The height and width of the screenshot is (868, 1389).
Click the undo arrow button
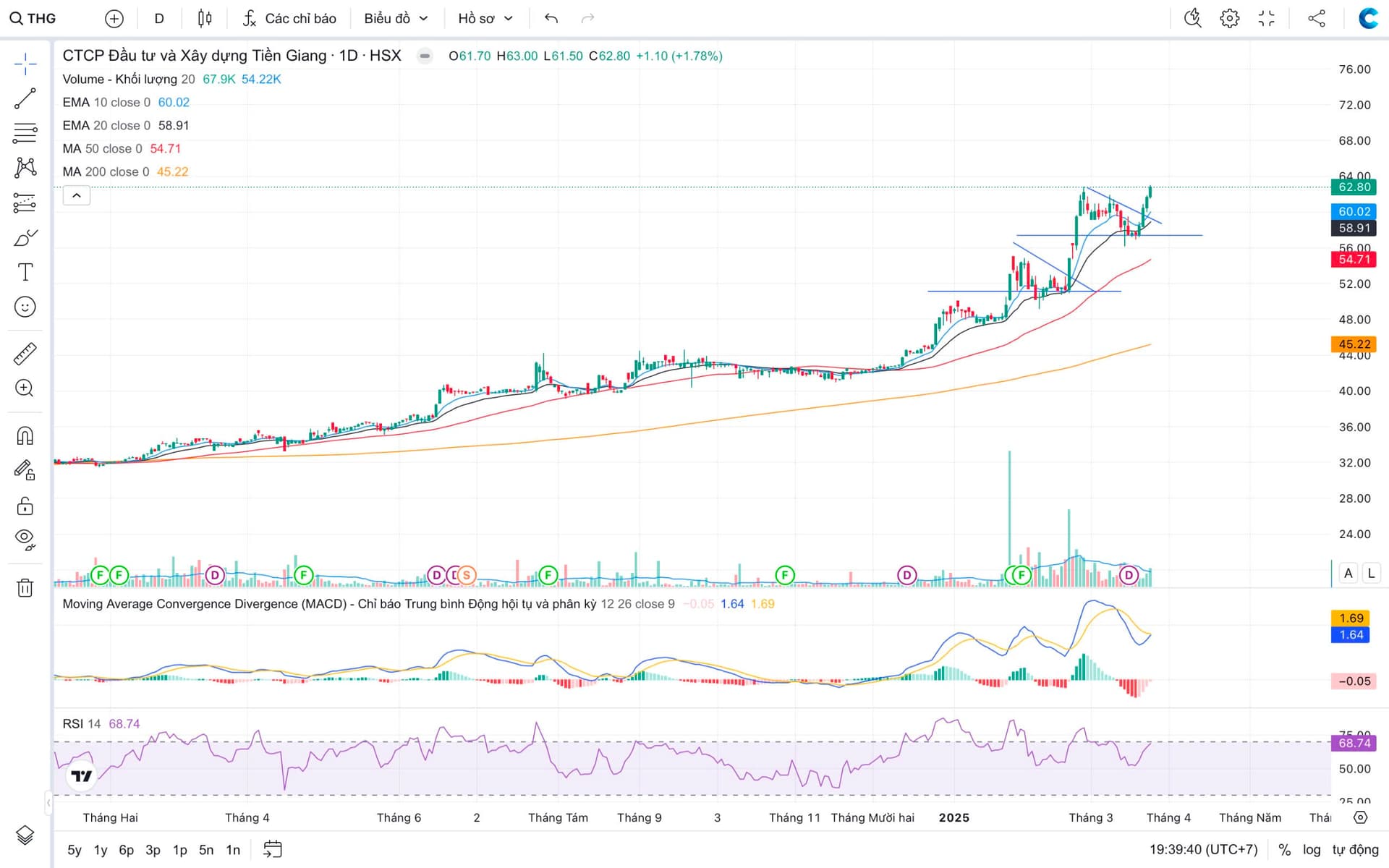(x=551, y=18)
